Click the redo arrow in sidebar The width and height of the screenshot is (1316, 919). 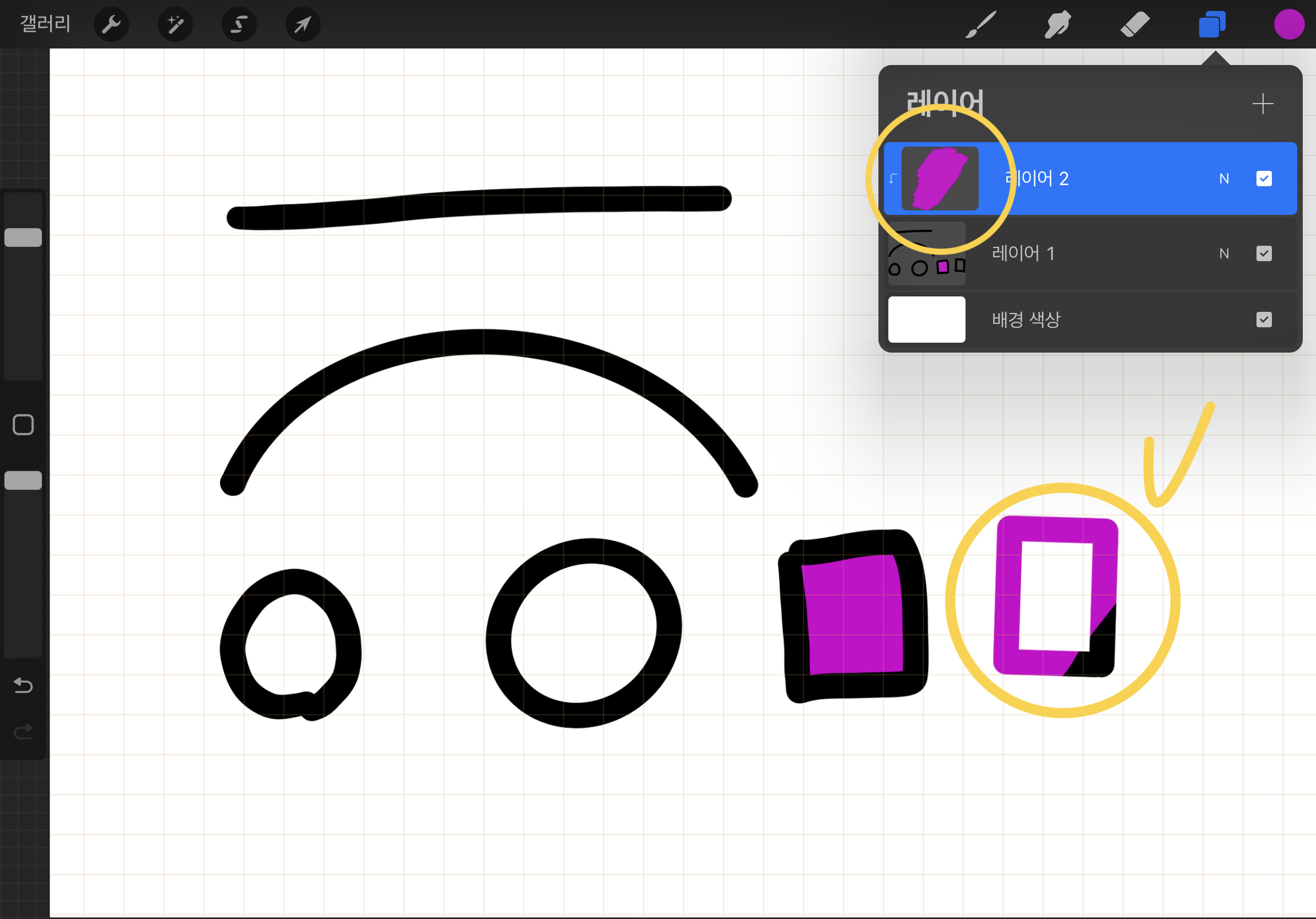click(24, 732)
